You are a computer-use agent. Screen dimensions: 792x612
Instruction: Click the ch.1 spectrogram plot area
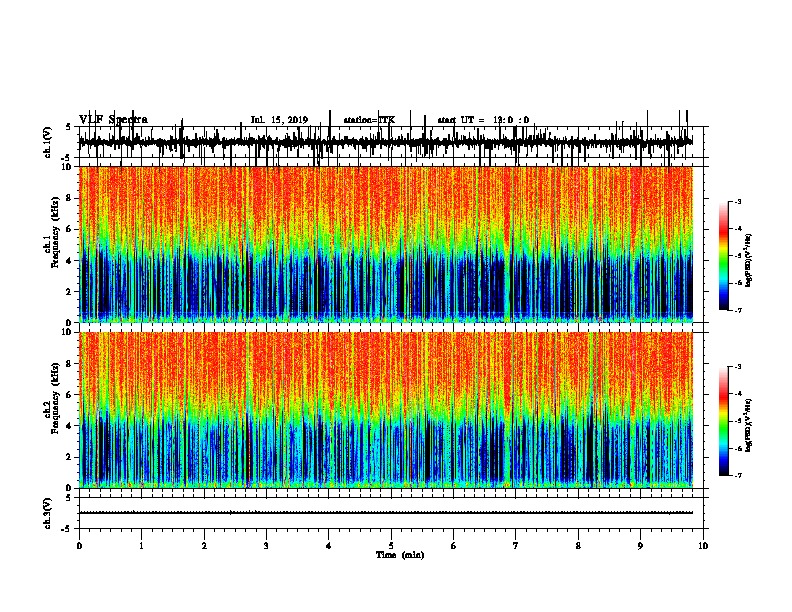(x=386, y=244)
